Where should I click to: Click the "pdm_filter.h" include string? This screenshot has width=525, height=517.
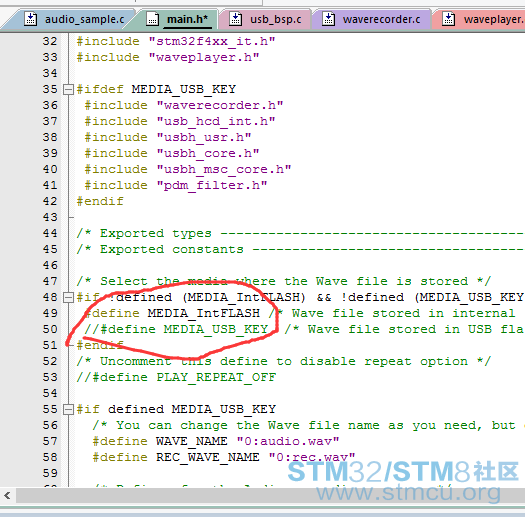[x=212, y=186]
